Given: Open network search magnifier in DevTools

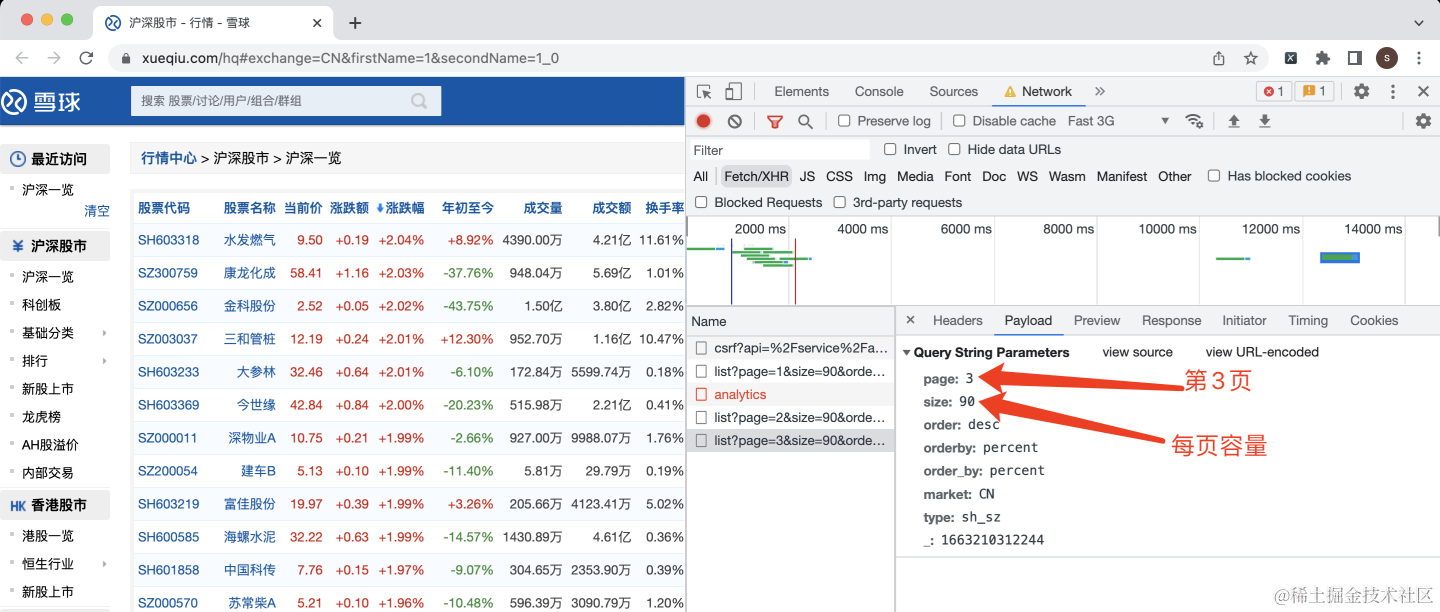Looking at the screenshot, I should [805, 121].
